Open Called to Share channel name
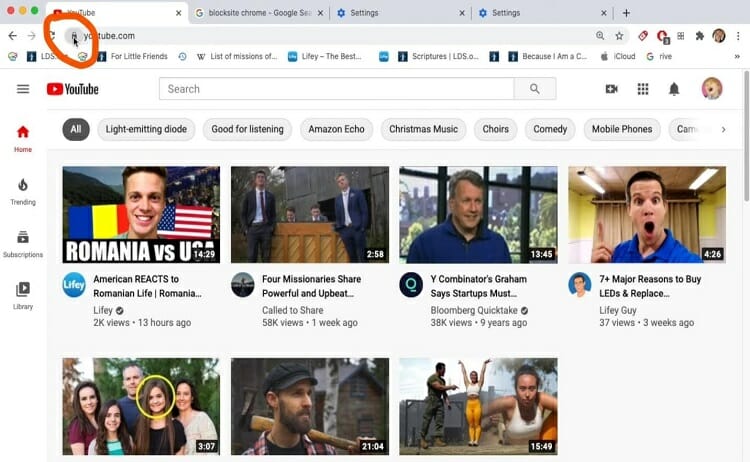Viewport: 750px width, 462px height. (293, 310)
